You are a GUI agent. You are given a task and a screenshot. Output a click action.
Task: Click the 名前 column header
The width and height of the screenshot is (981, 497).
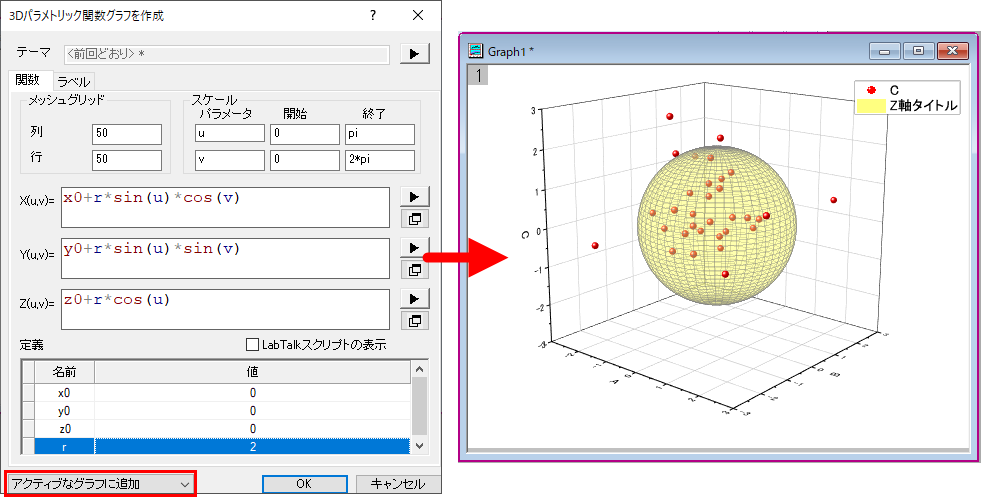tap(64, 372)
